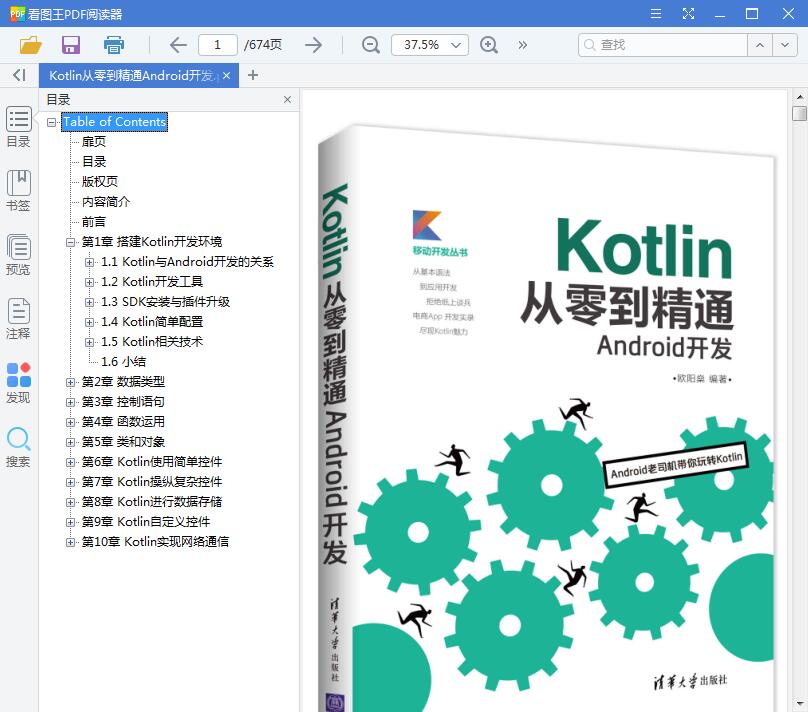
Task: Open the 发现 discover panel
Action: (18, 381)
